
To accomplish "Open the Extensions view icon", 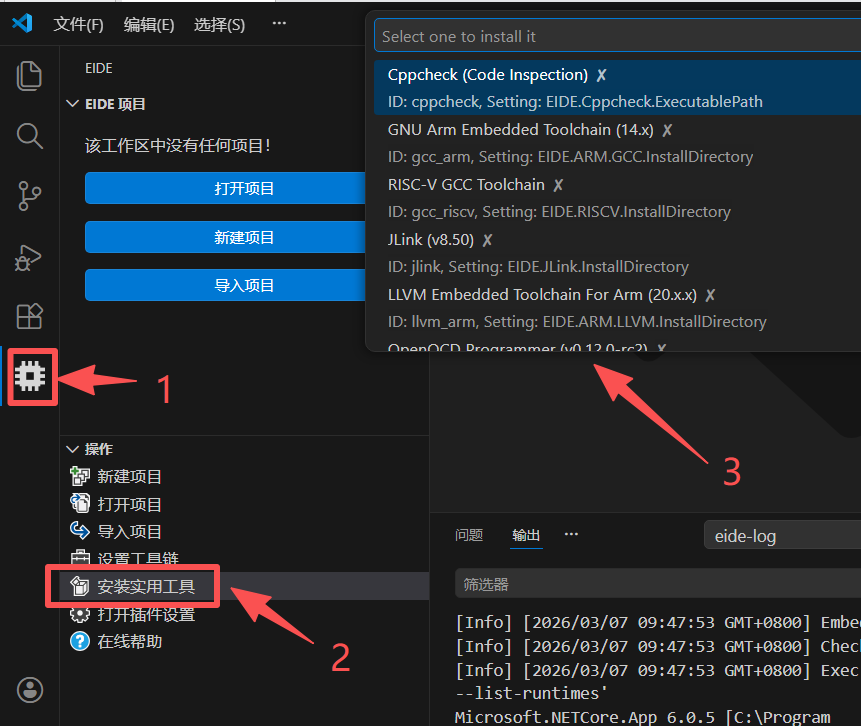I will [29, 316].
